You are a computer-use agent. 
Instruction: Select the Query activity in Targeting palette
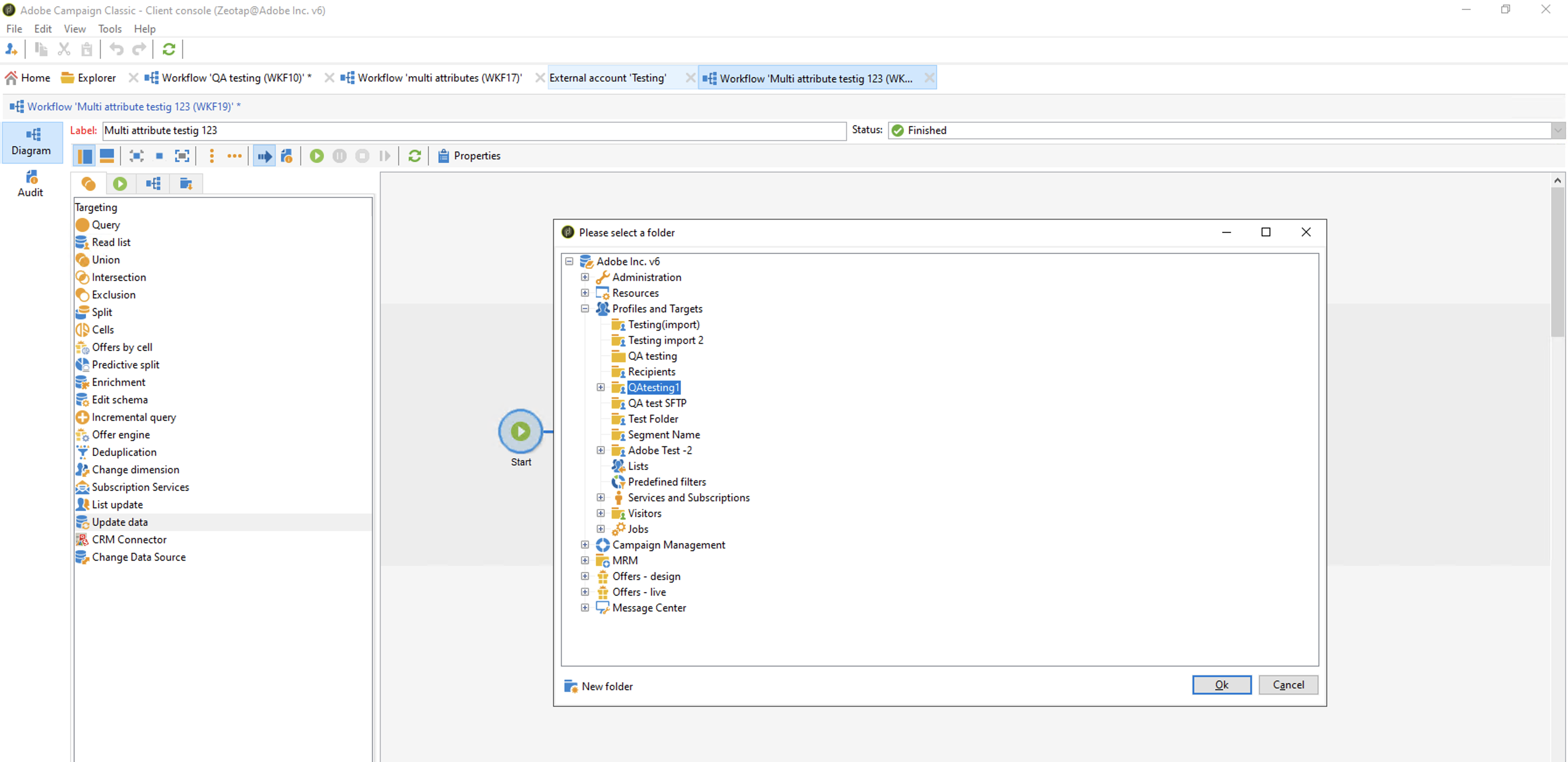coord(105,224)
